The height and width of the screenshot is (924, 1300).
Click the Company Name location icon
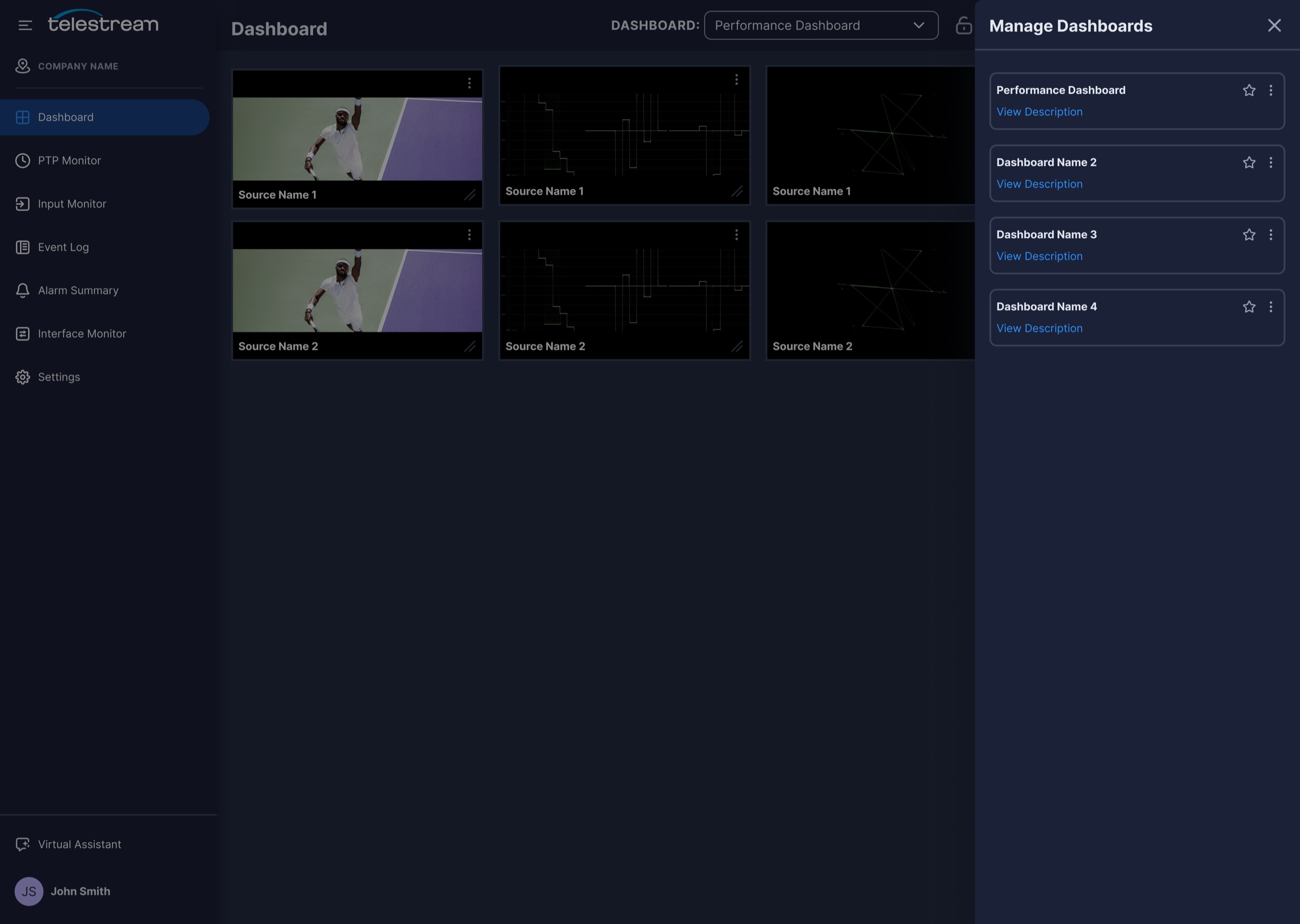tap(22, 66)
